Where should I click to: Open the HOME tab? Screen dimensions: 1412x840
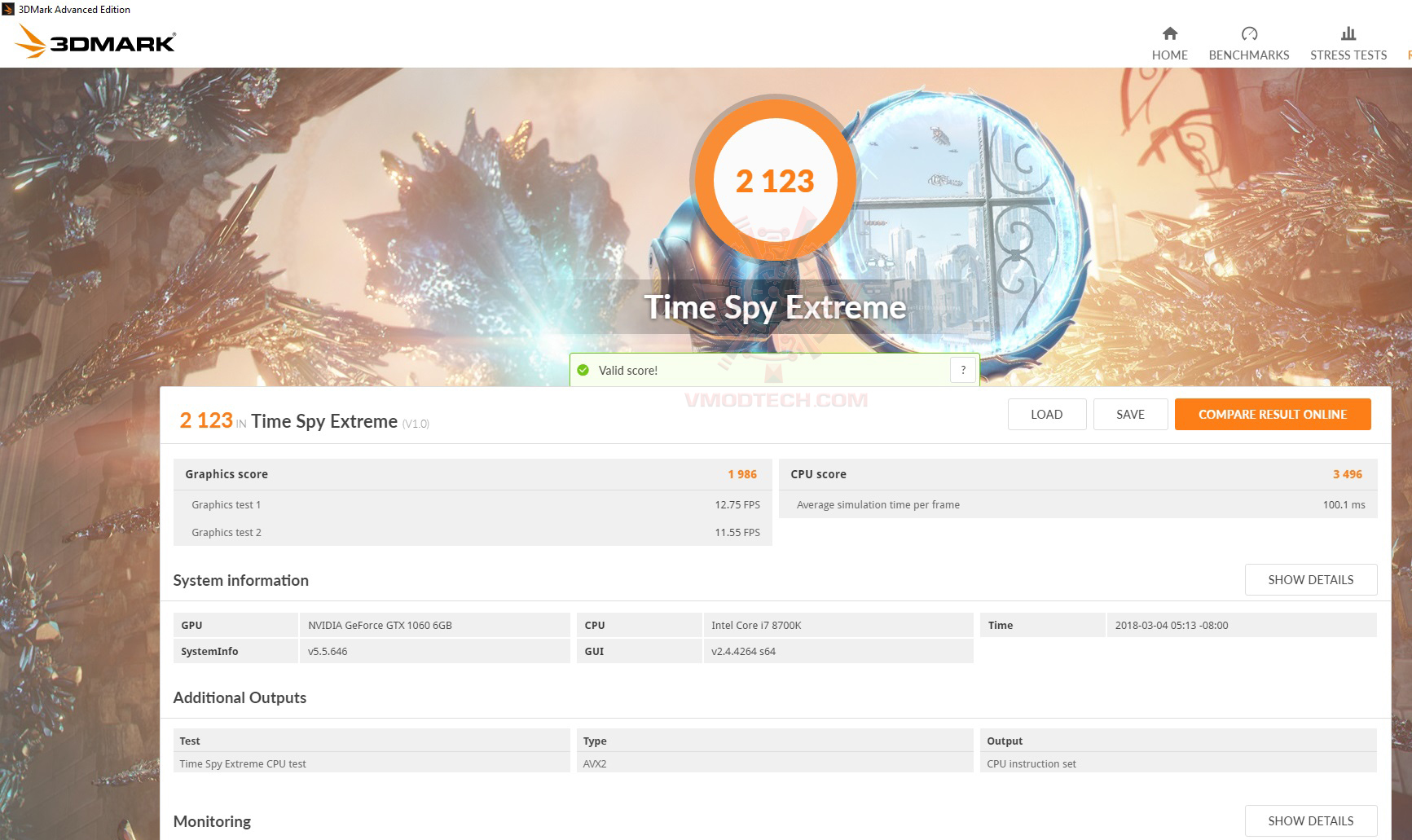pos(1170,43)
